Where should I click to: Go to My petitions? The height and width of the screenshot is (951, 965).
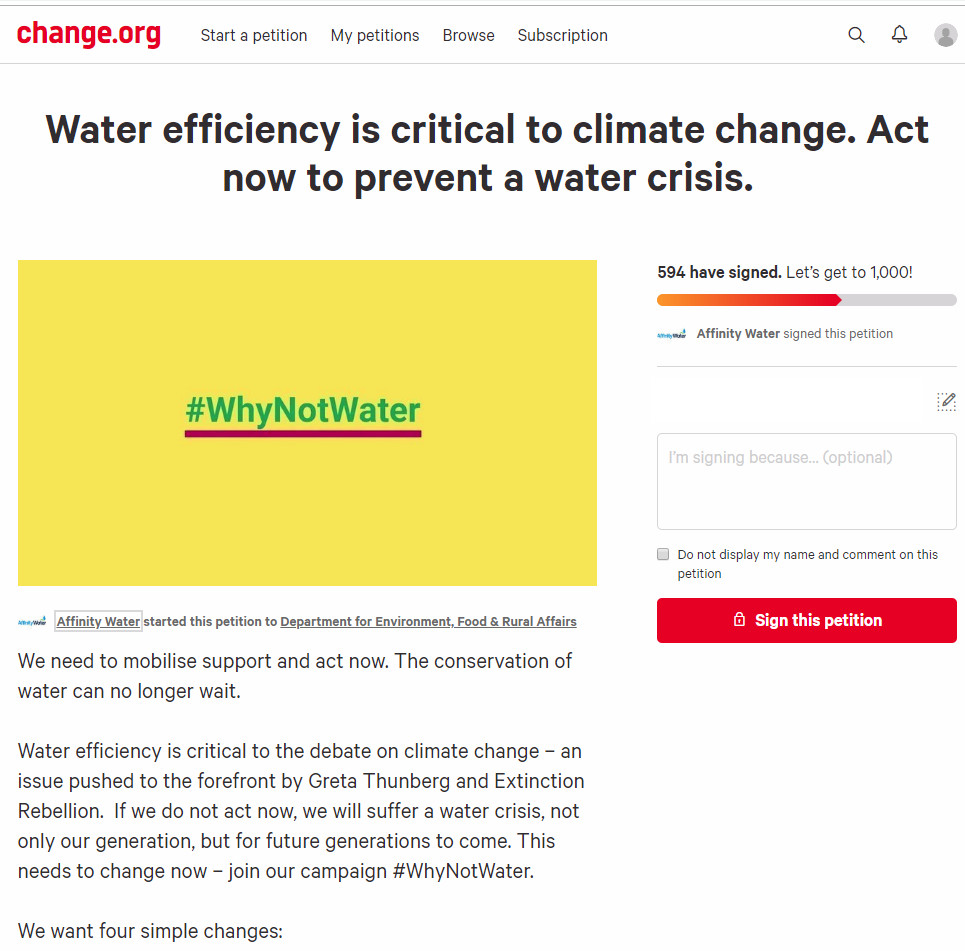(x=375, y=35)
